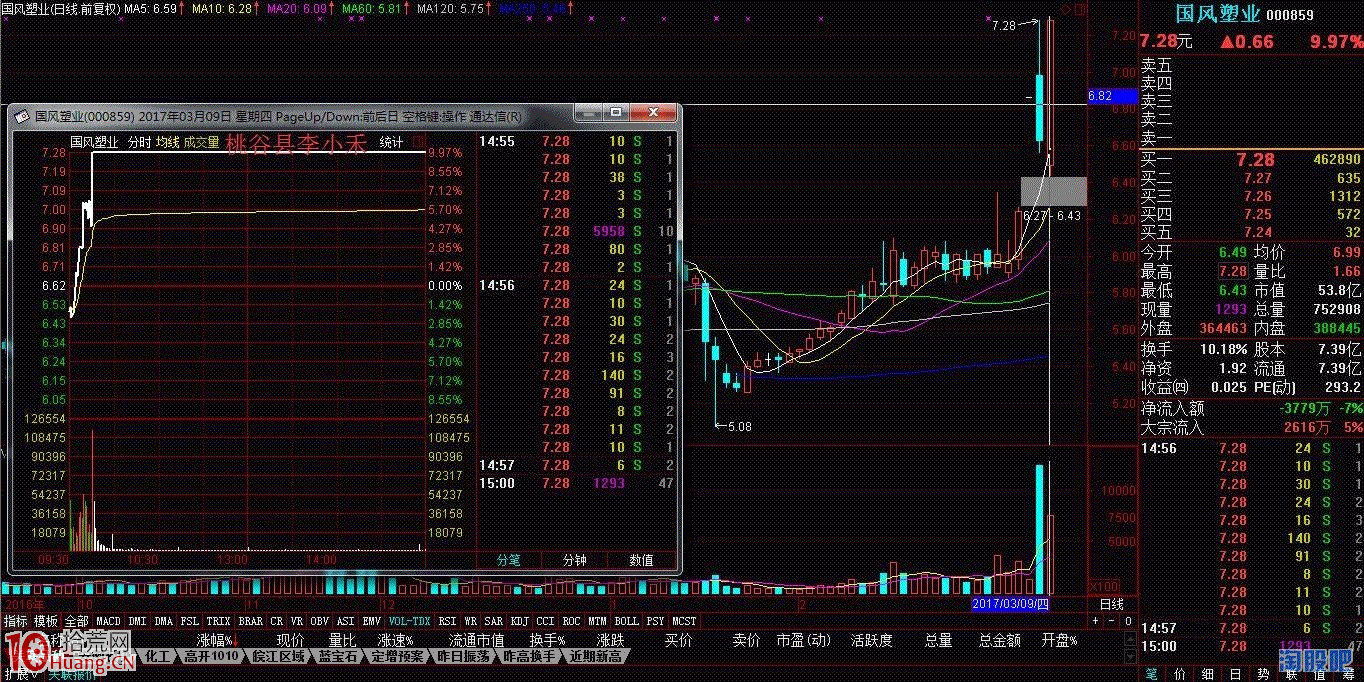Click the 高开1010 sector tab

coord(211,656)
